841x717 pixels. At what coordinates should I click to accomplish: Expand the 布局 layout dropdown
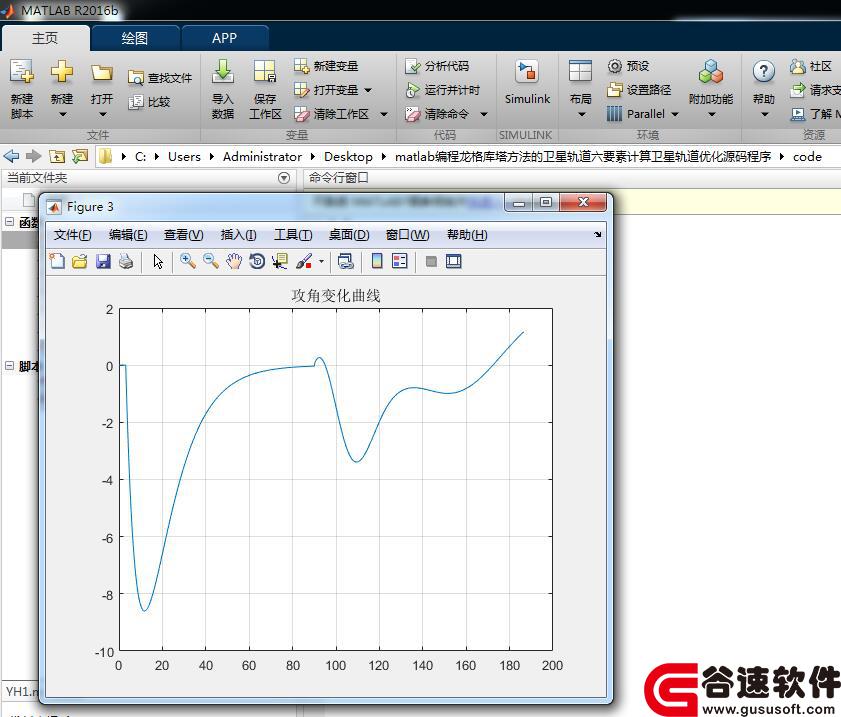581,114
